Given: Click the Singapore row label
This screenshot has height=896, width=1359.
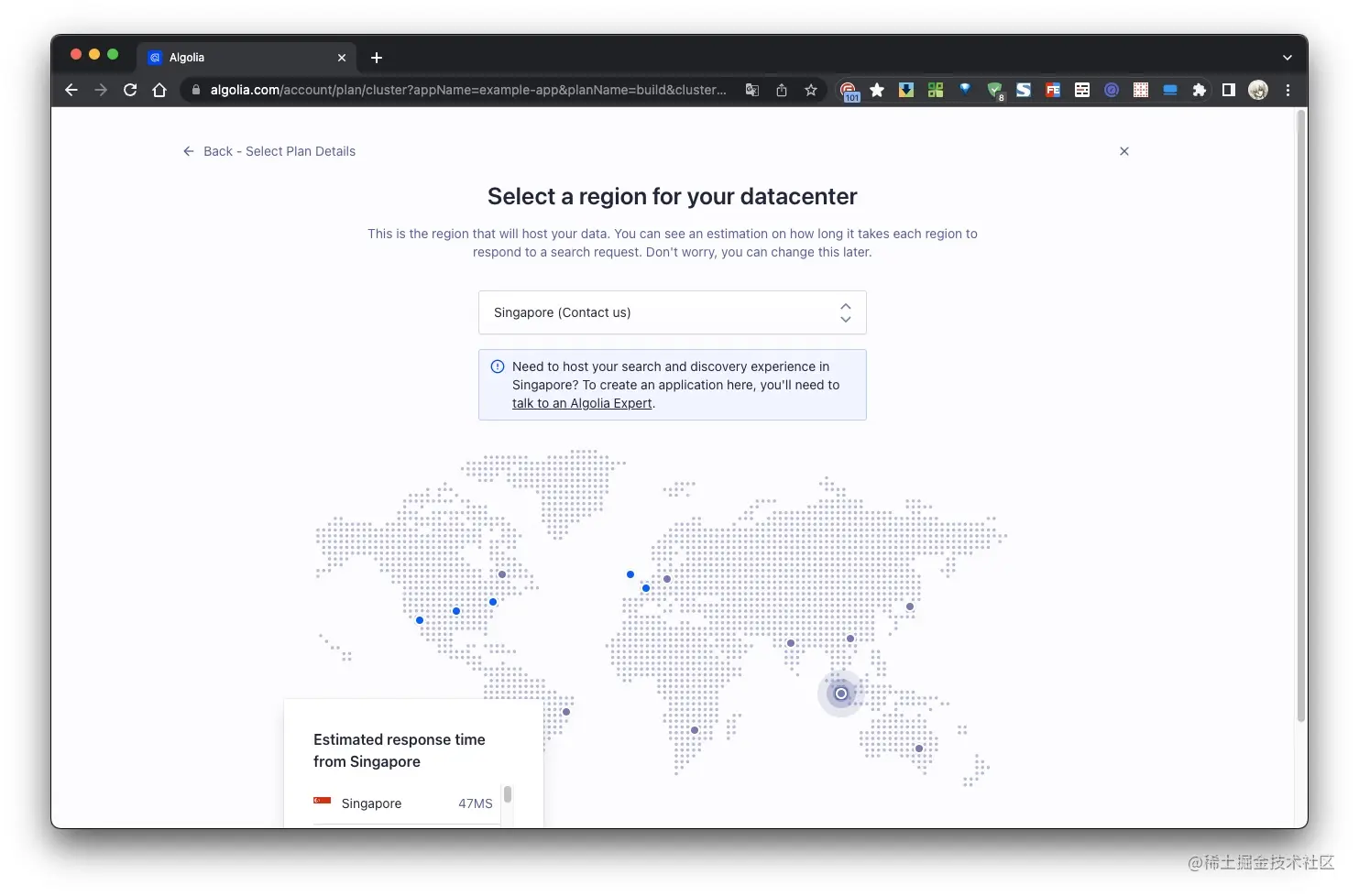Looking at the screenshot, I should (371, 803).
